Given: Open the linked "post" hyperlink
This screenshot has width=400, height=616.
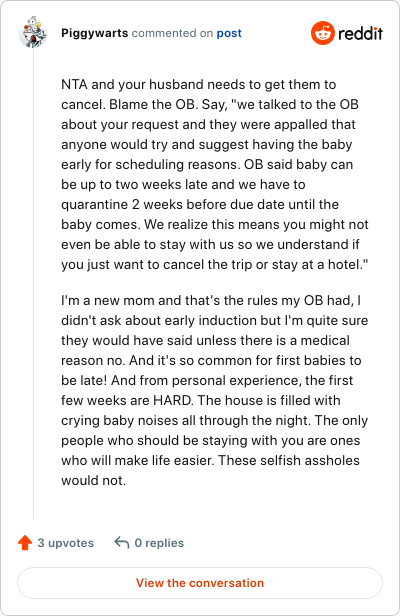Looking at the screenshot, I should [x=229, y=33].
